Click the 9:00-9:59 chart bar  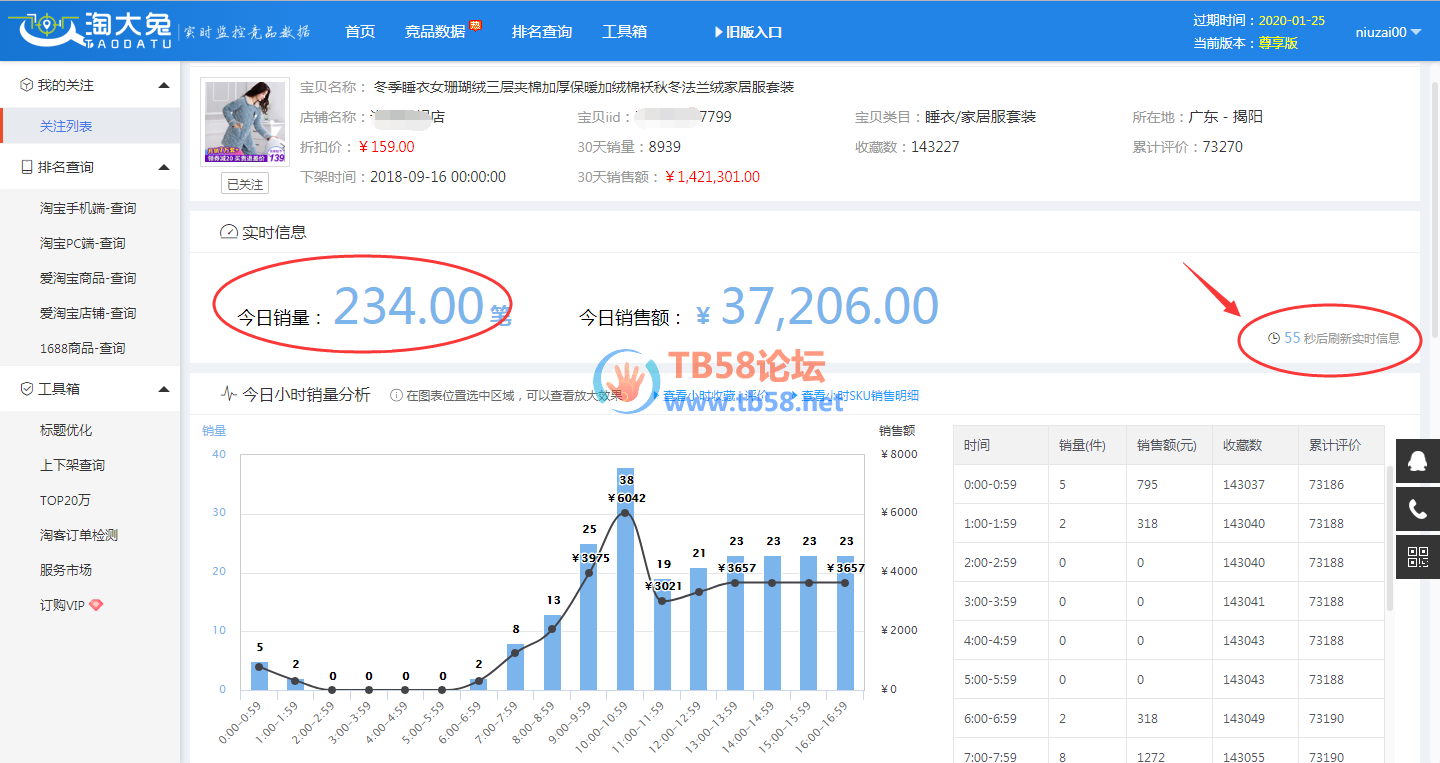pyautogui.click(x=589, y=617)
